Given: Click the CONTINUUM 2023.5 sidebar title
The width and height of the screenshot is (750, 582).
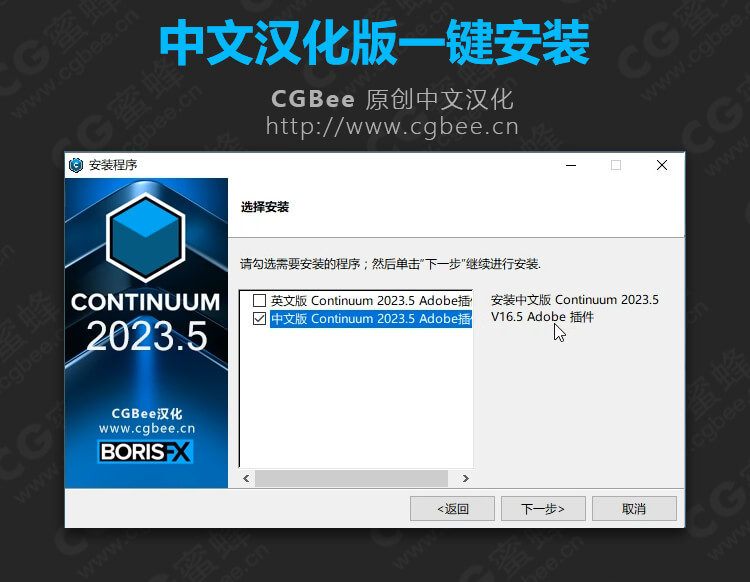Looking at the screenshot, I should (146, 321).
